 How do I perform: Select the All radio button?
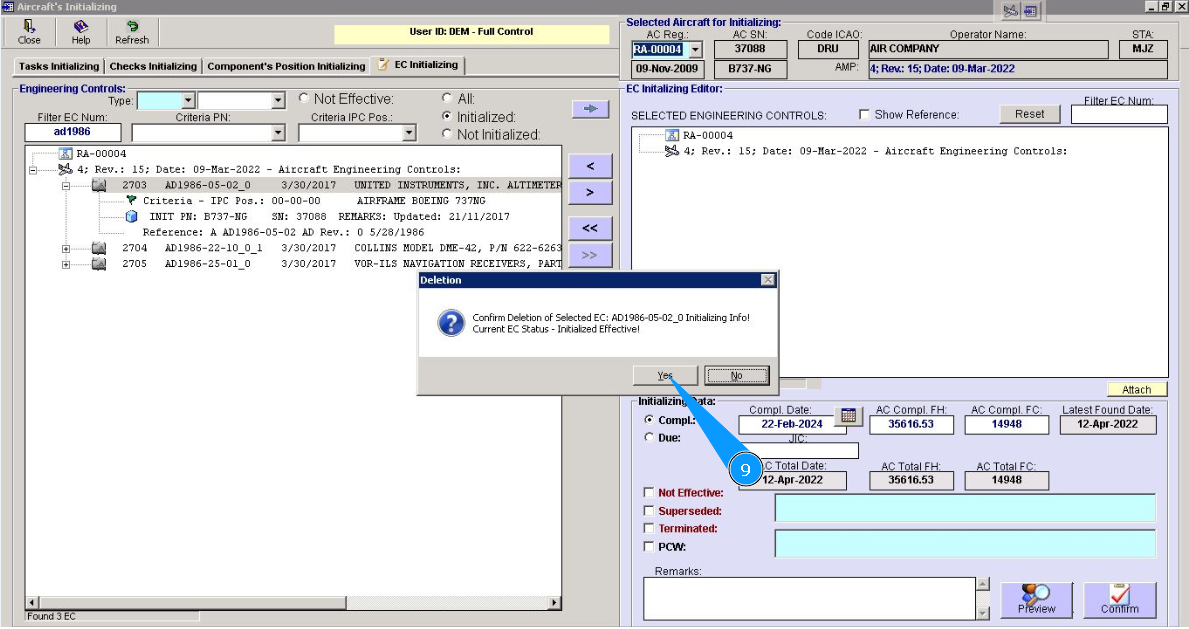(x=447, y=99)
